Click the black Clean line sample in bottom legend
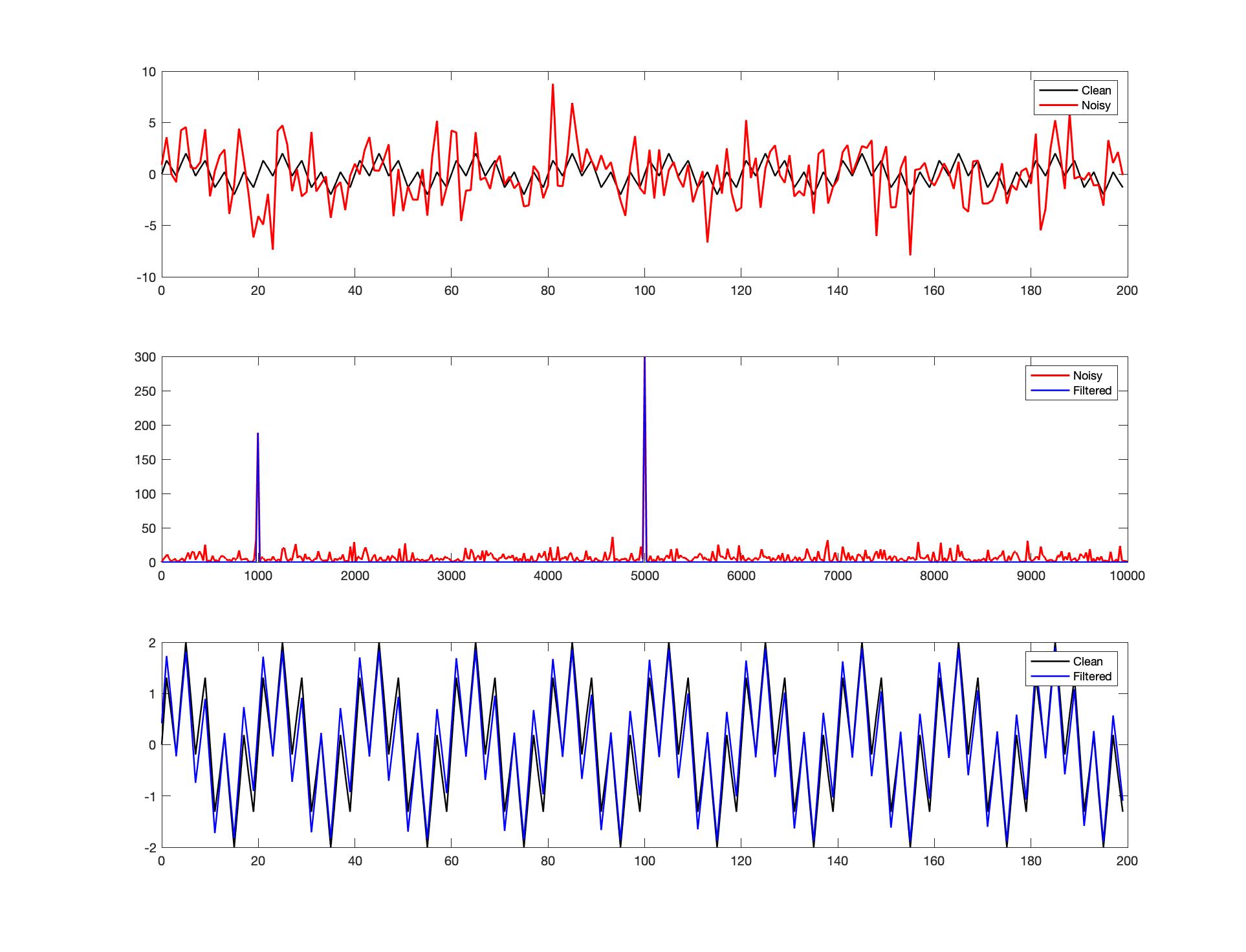 (1049, 662)
